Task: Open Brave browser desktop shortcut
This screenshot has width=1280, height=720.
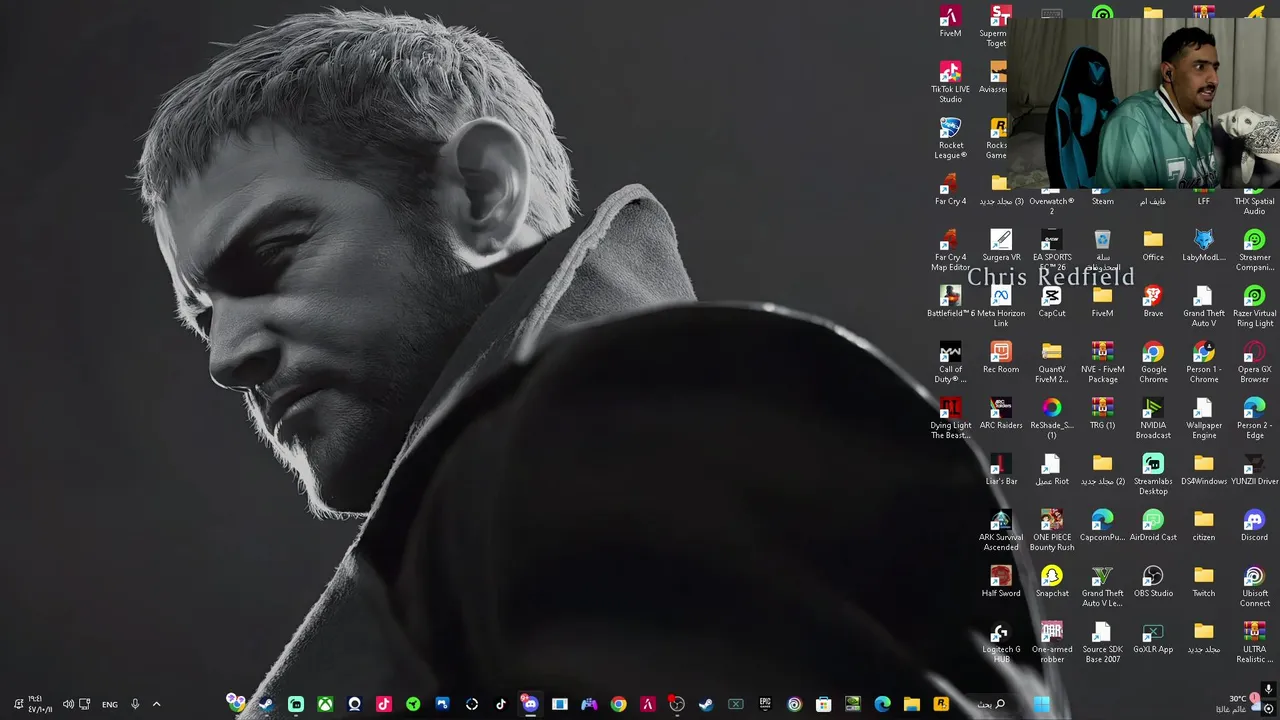Action: (1153, 301)
